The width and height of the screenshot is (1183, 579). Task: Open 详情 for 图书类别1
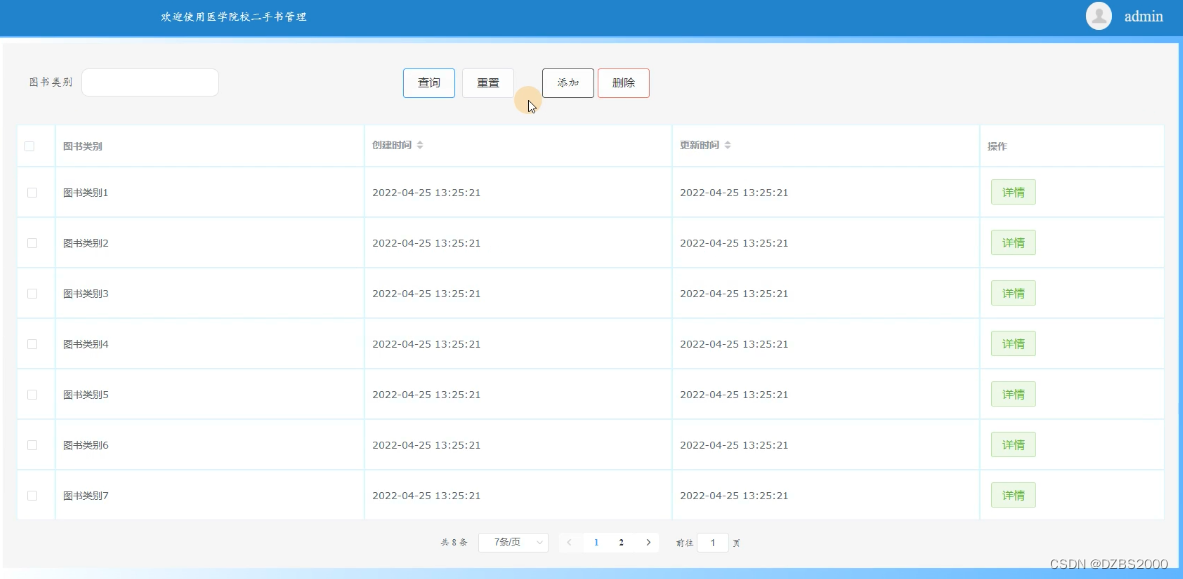tap(1012, 192)
